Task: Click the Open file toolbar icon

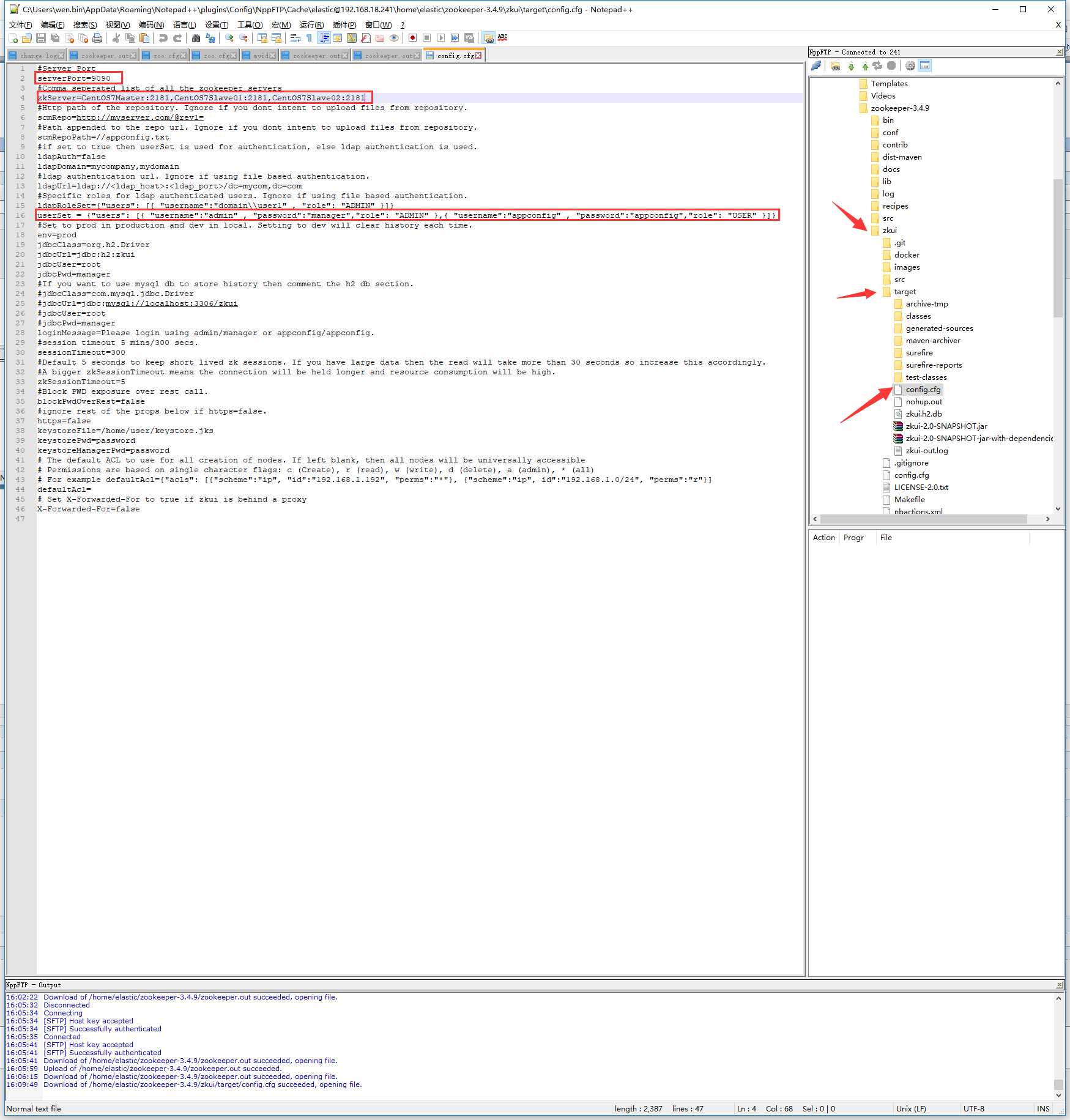Action: coord(27,38)
